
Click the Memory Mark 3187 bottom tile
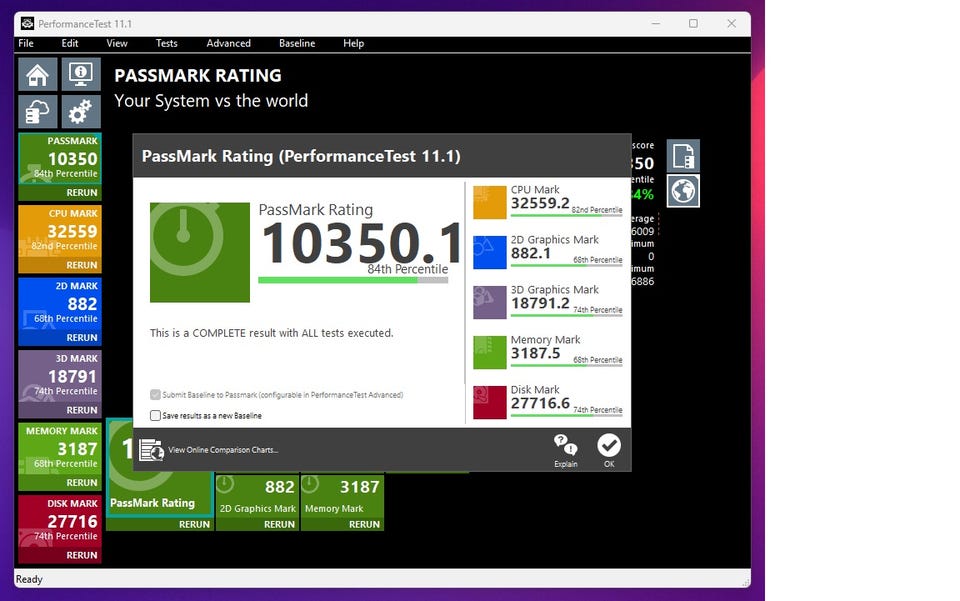click(342, 496)
